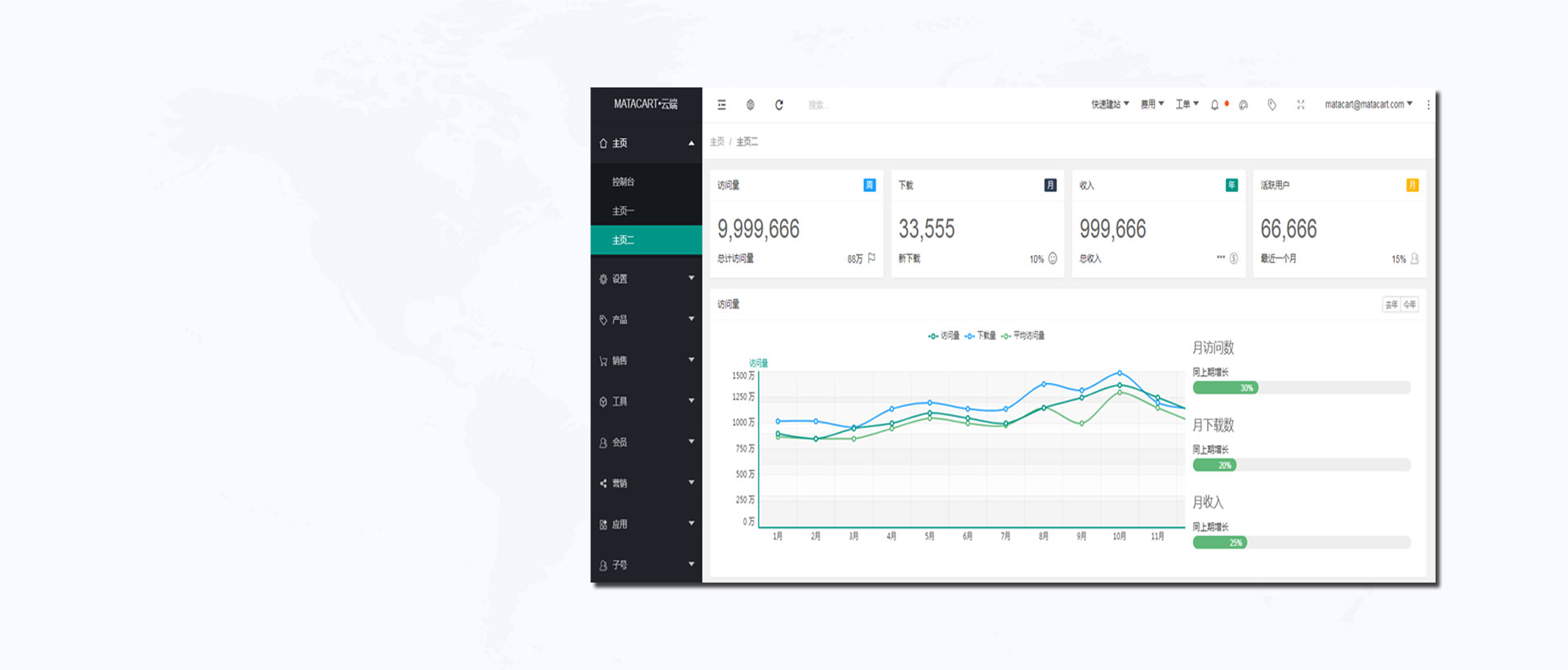Select 主页一 in the sidebar
The width and height of the screenshot is (1568, 670).
[x=646, y=211]
